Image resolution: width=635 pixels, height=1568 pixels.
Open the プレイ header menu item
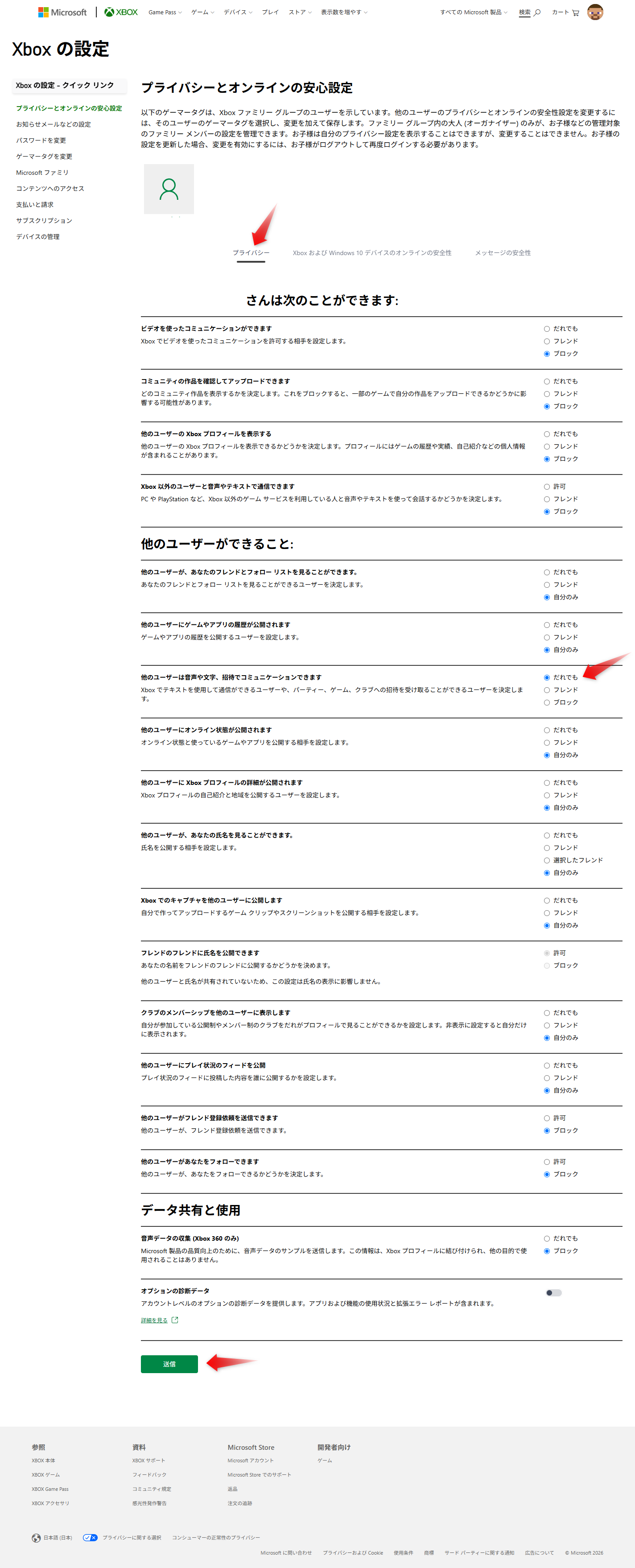coord(270,12)
